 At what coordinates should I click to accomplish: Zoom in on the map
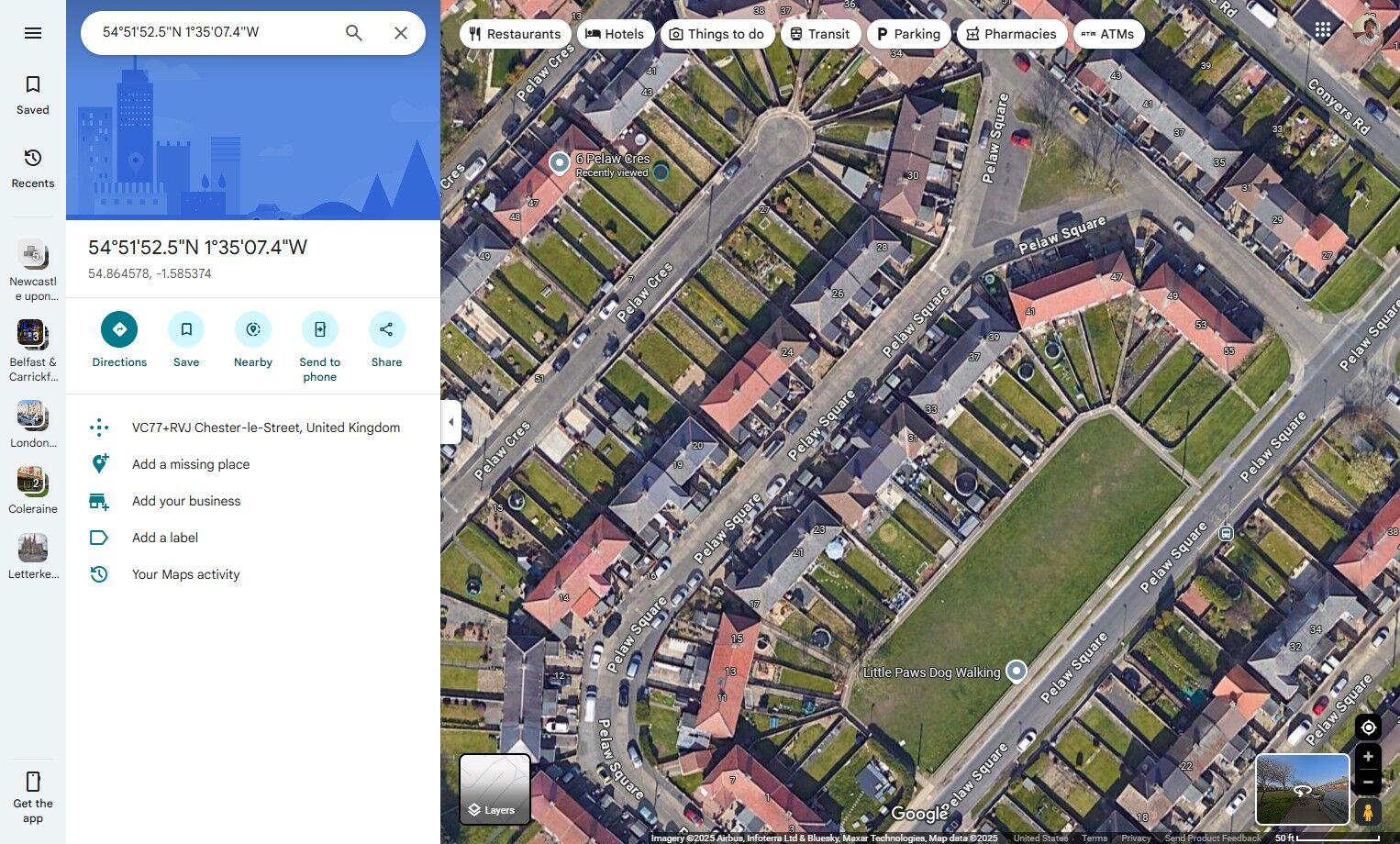(x=1368, y=757)
